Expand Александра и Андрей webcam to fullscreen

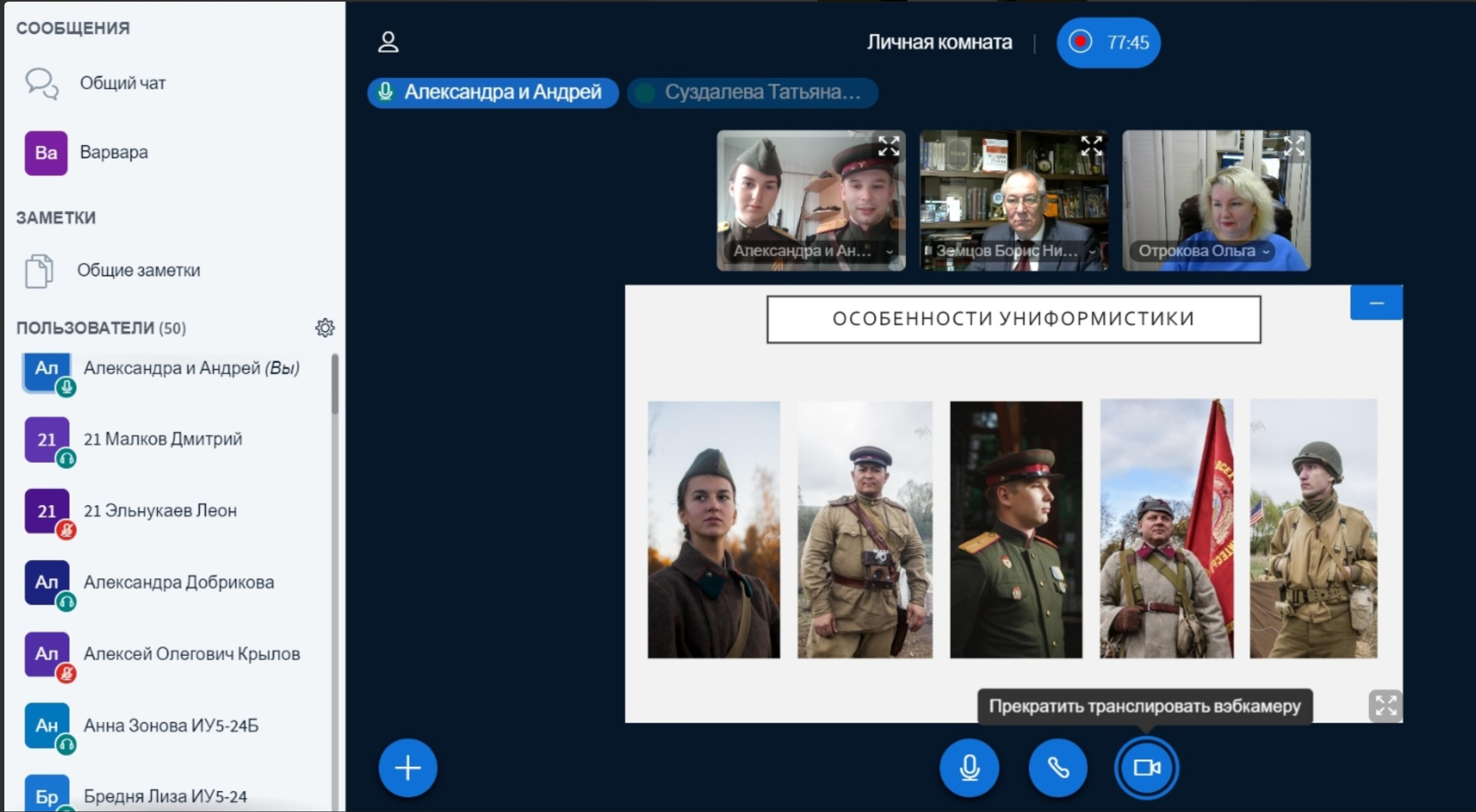(x=889, y=146)
